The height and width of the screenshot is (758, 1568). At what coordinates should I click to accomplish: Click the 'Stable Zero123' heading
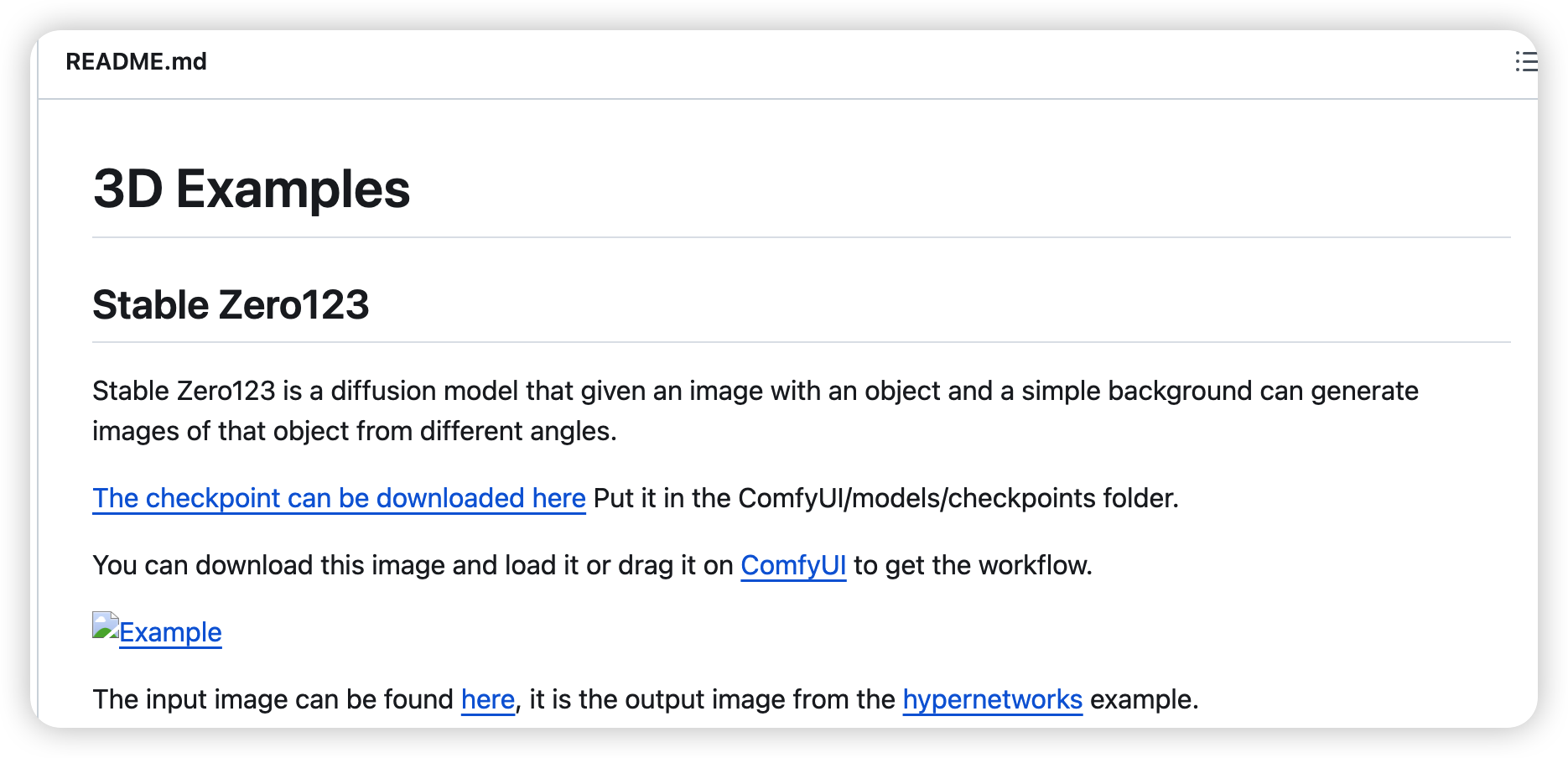tap(231, 304)
